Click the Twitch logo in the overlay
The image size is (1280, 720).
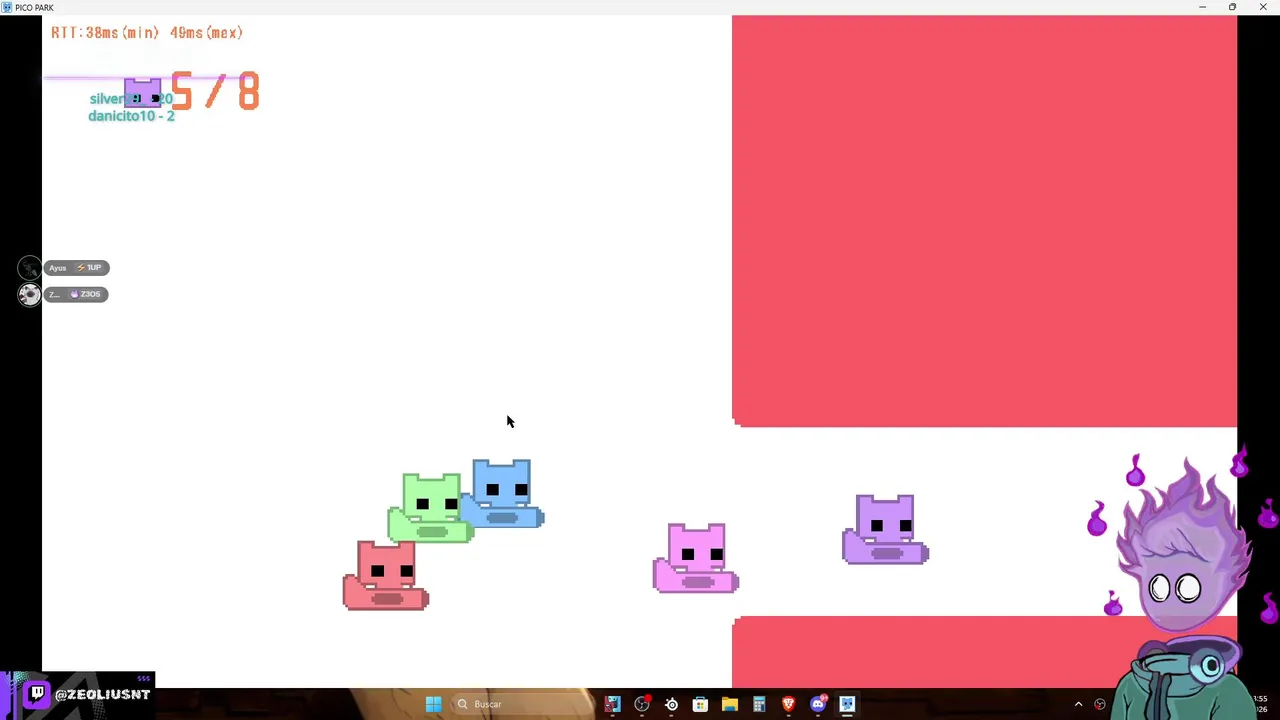[x=37, y=693]
